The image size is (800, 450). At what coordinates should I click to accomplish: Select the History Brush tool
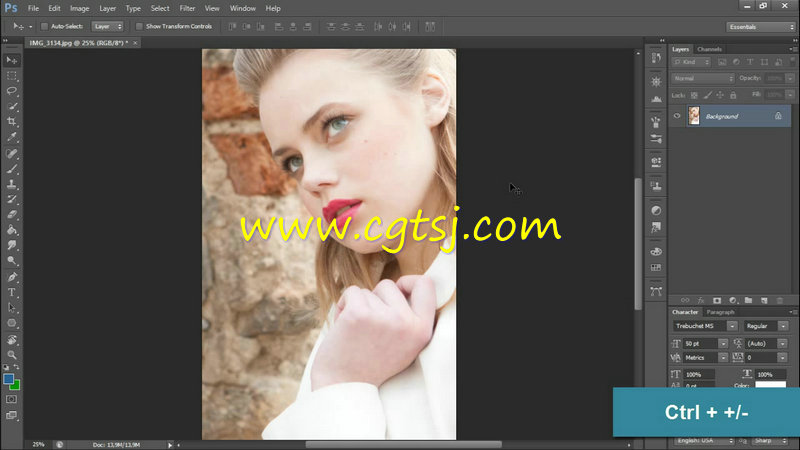[x=12, y=199]
